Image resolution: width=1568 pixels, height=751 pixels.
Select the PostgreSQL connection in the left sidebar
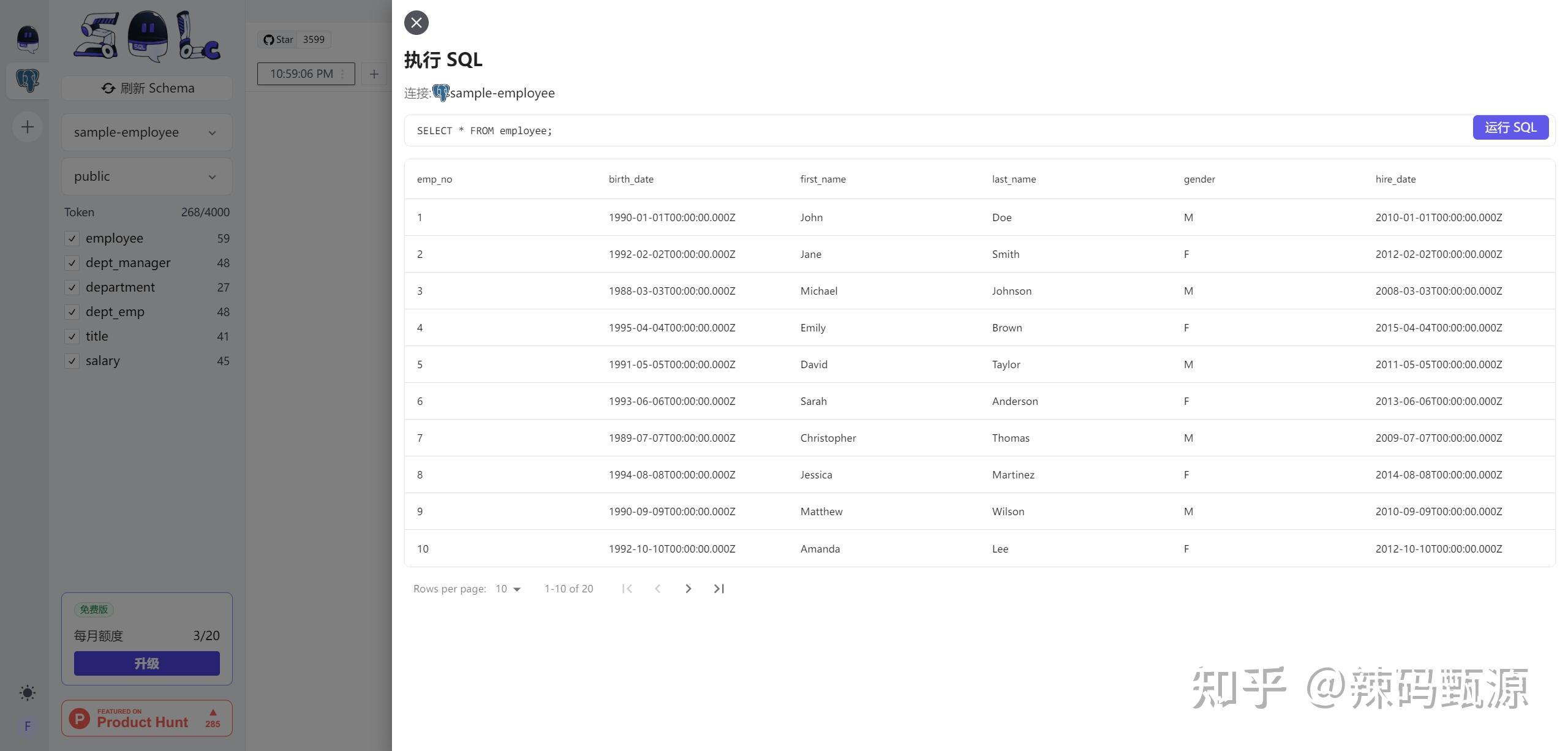(x=27, y=80)
